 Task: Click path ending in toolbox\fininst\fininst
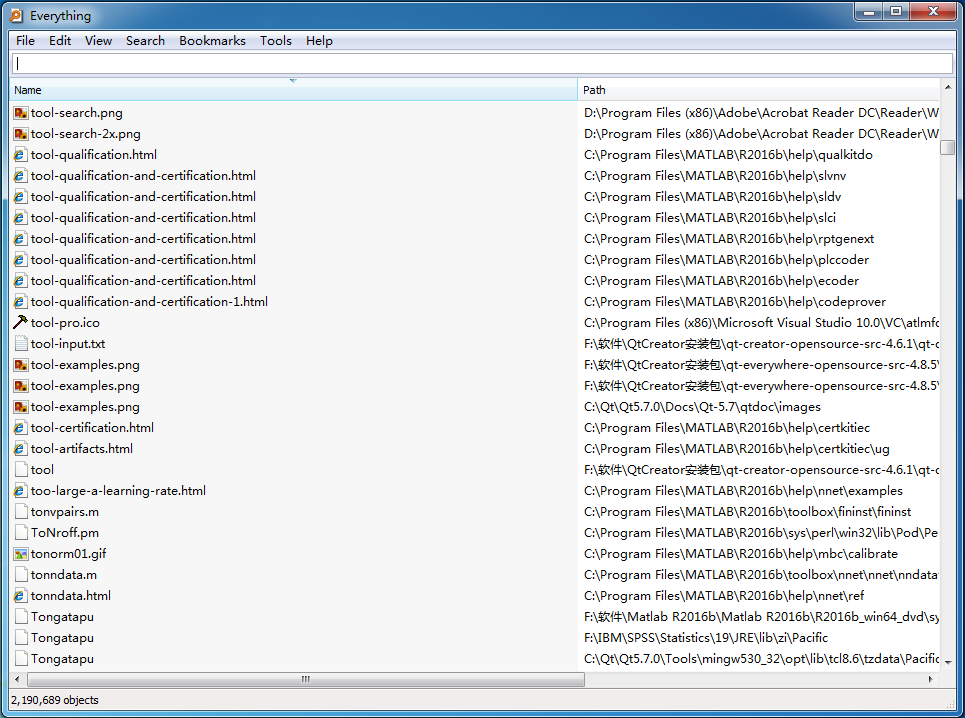(747, 511)
